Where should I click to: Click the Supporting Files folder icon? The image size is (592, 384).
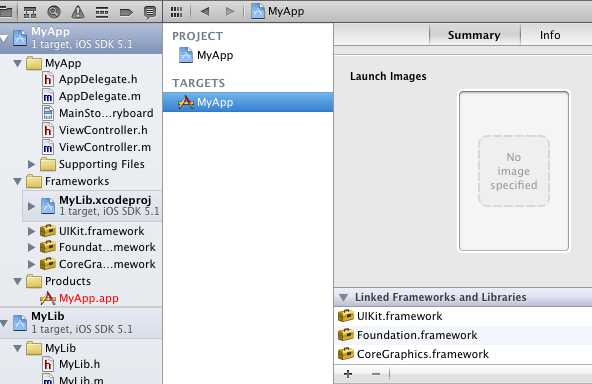[48, 164]
